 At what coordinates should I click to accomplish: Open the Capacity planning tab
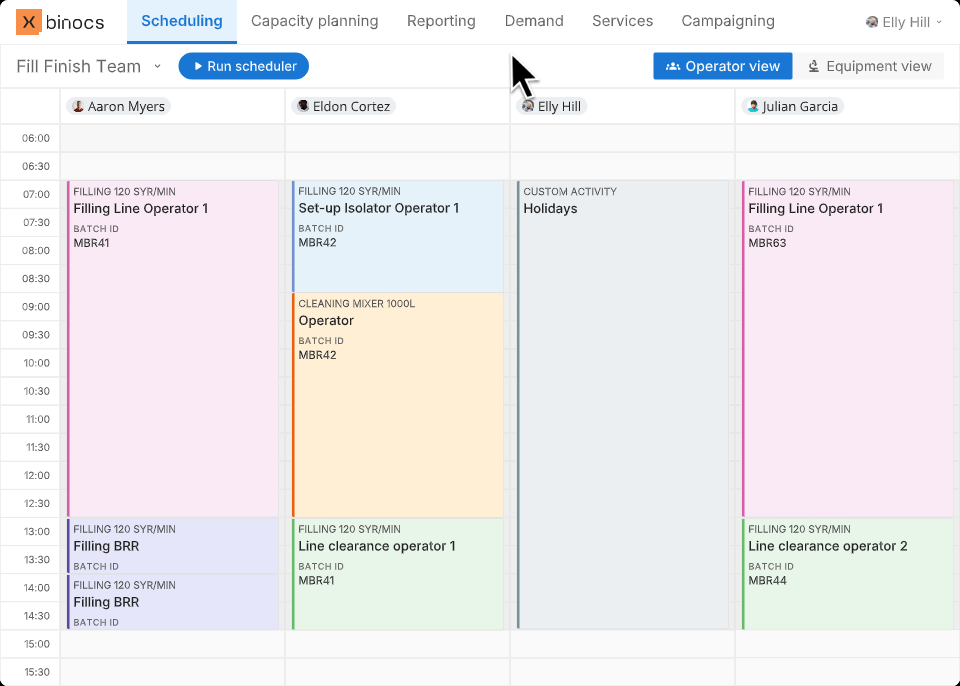coord(314,21)
